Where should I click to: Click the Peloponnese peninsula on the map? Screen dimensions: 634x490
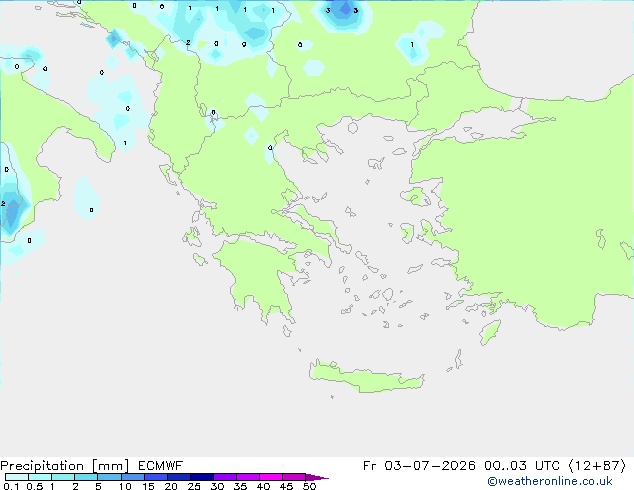tap(260, 275)
